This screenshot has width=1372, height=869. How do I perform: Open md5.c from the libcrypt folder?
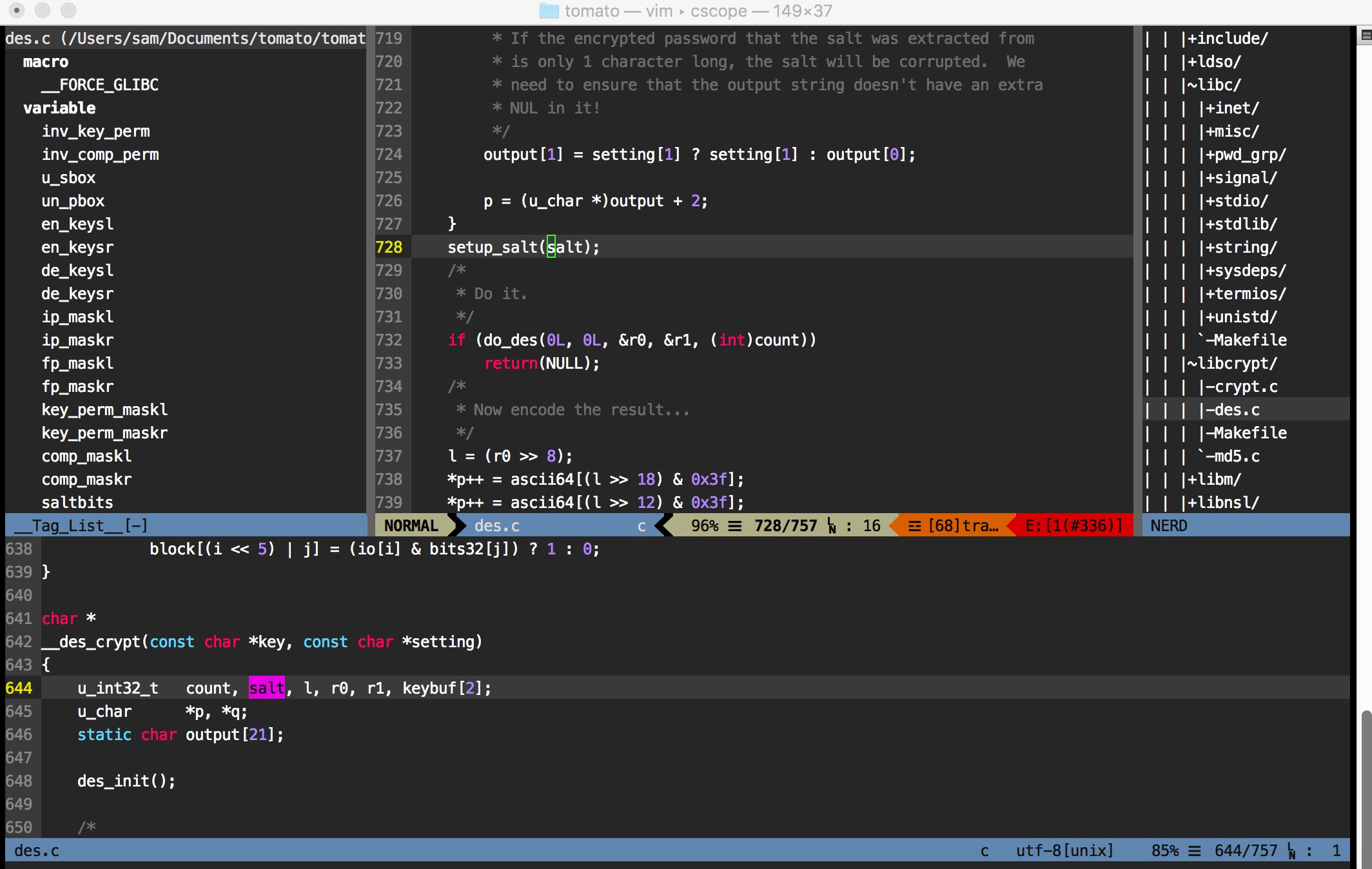(1236, 456)
